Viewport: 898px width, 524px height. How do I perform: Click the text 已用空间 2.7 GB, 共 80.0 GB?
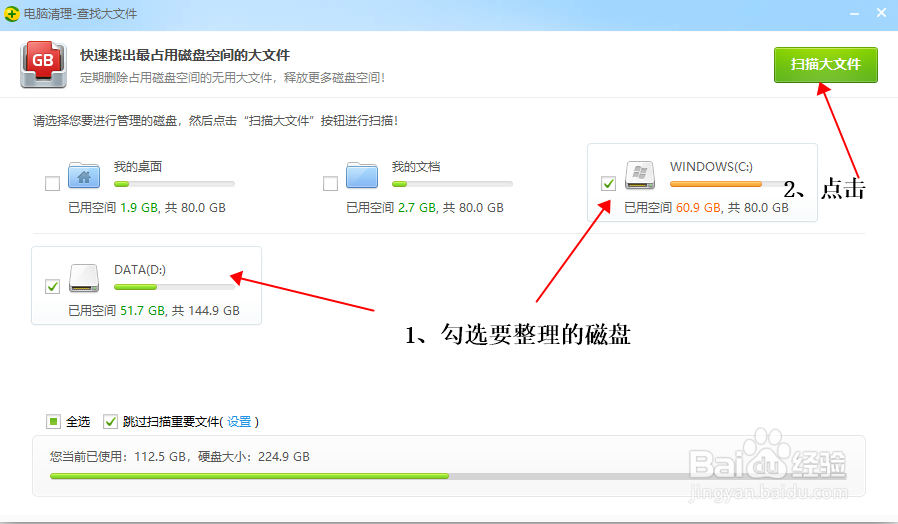[425, 208]
